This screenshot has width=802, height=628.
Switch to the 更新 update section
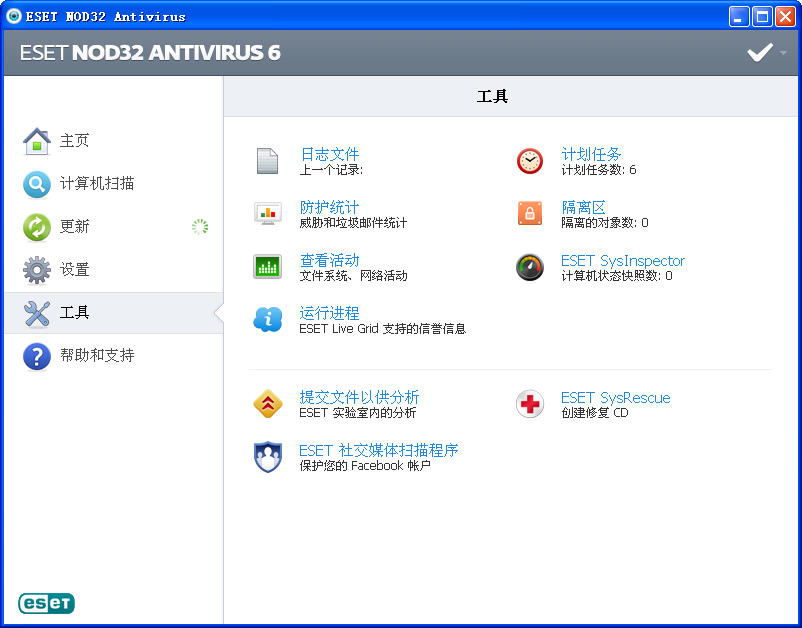click(x=74, y=227)
